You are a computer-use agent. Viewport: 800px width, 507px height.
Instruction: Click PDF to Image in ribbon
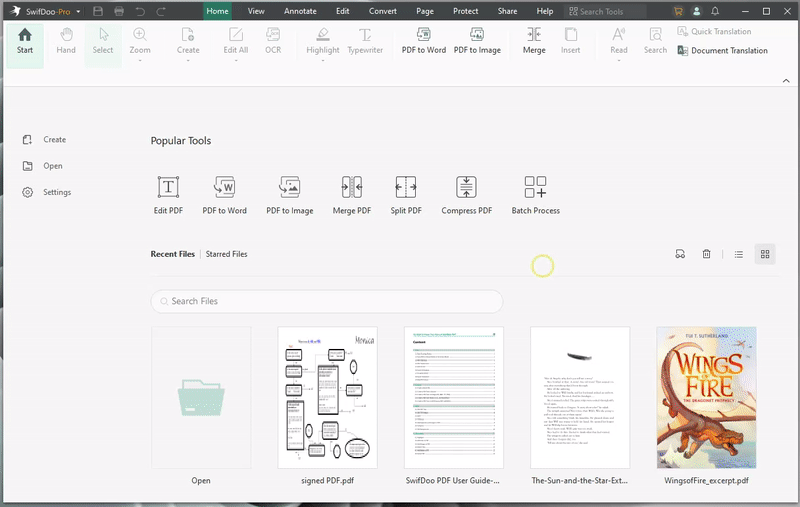[x=477, y=41]
